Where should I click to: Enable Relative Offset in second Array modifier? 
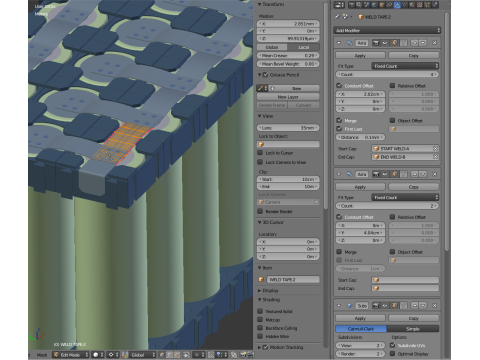point(392,217)
